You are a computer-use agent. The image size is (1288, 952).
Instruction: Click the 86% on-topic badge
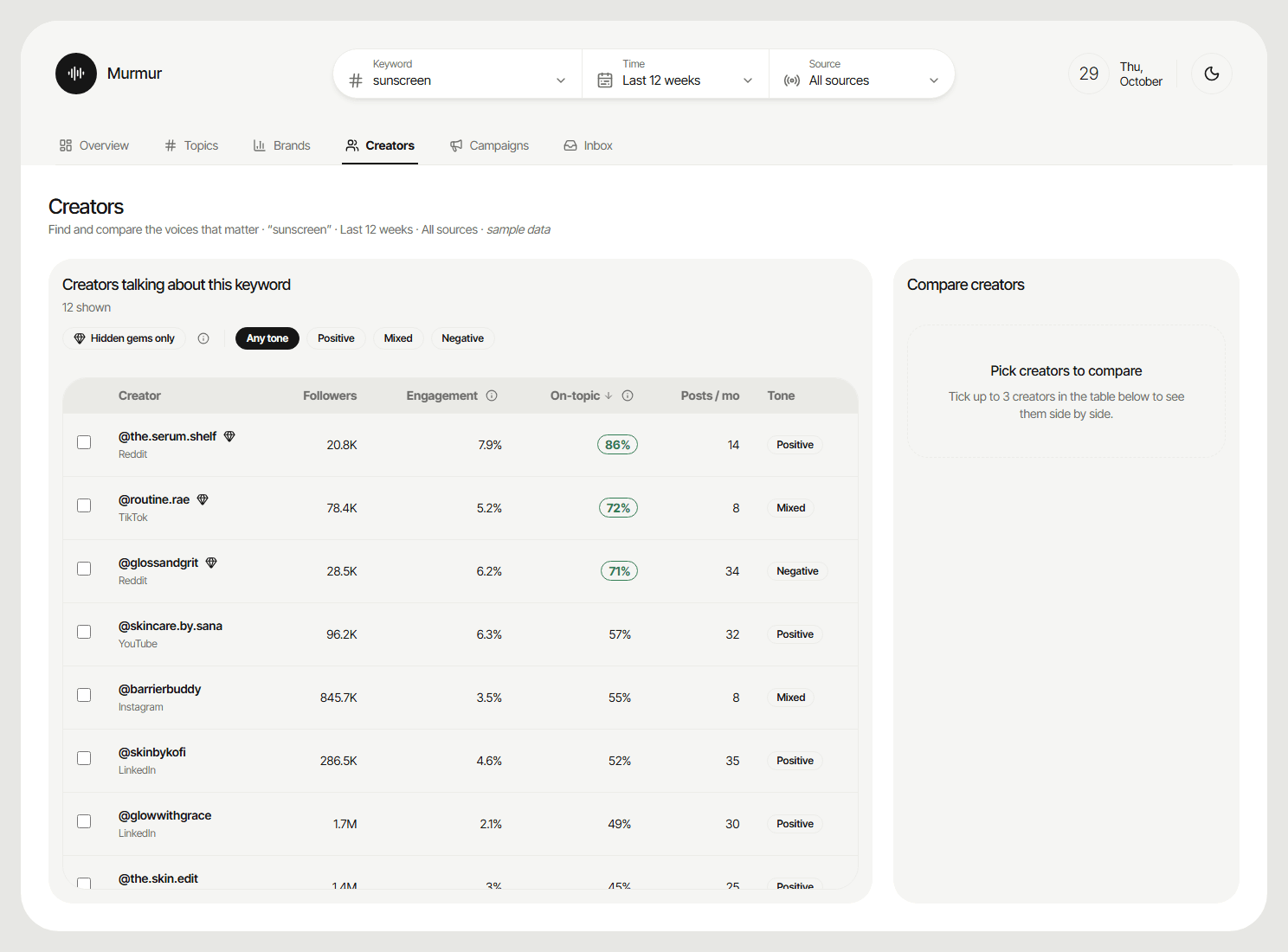tap(618, 445)
